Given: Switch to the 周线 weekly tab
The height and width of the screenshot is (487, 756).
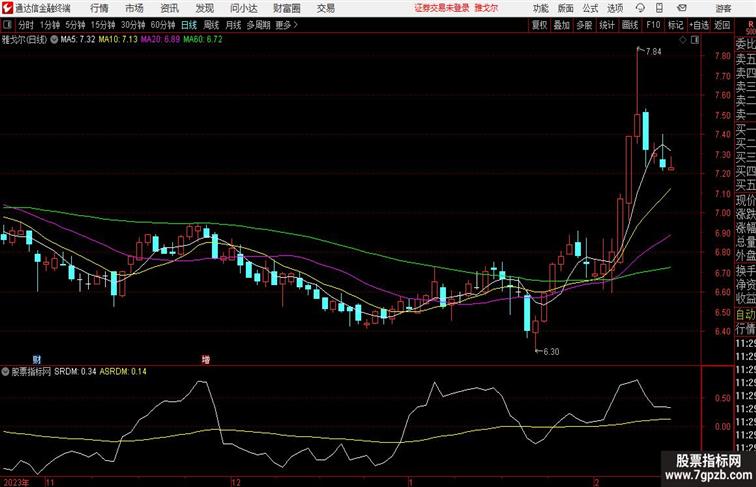Looking at the screenshot, I should (211, 25).
